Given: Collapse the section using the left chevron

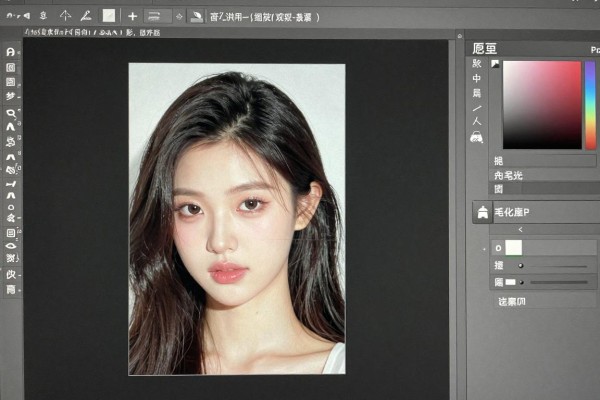Looking at the screenshot, I should [520, 229].
